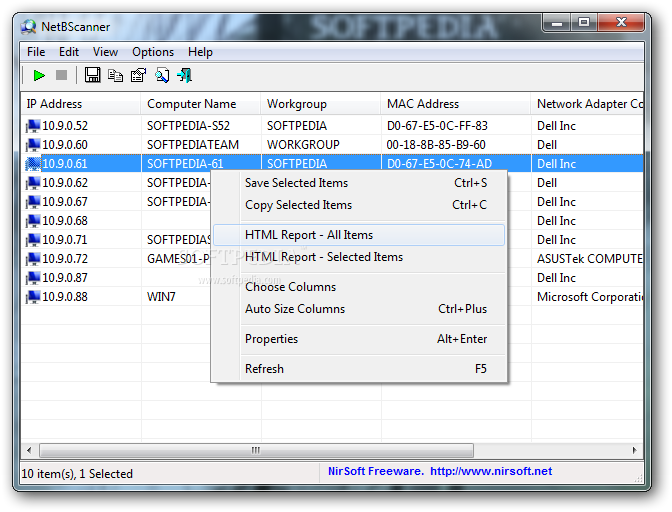Choose Copy Selected Items in context menu

(x=359, y=205)
